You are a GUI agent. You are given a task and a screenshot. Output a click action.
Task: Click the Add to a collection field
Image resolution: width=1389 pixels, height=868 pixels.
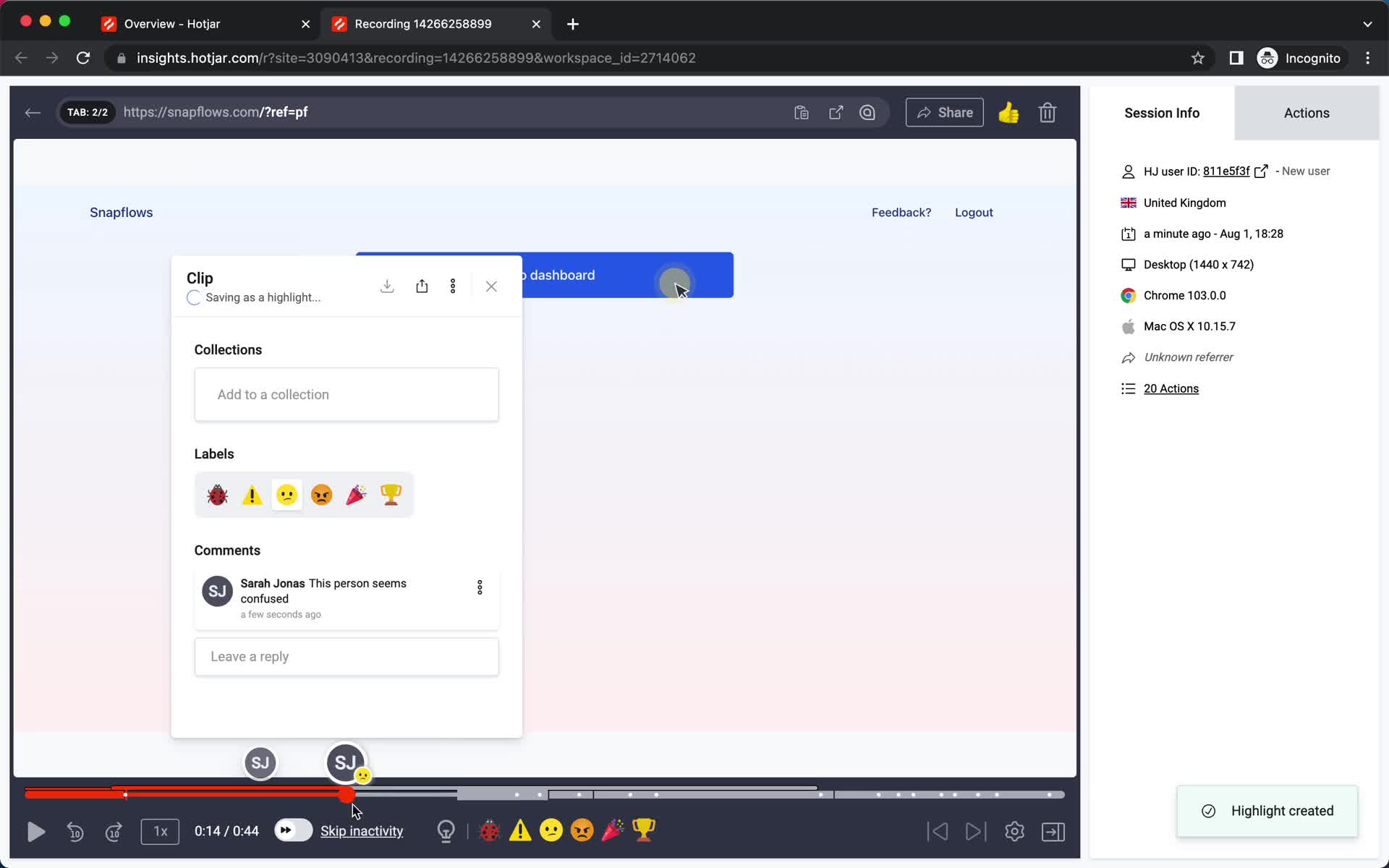346,394
